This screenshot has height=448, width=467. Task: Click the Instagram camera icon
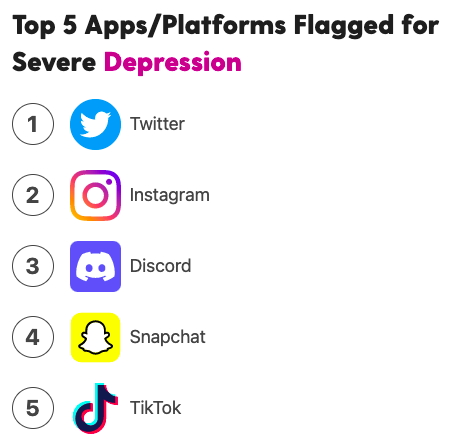[x=95, y=195]
